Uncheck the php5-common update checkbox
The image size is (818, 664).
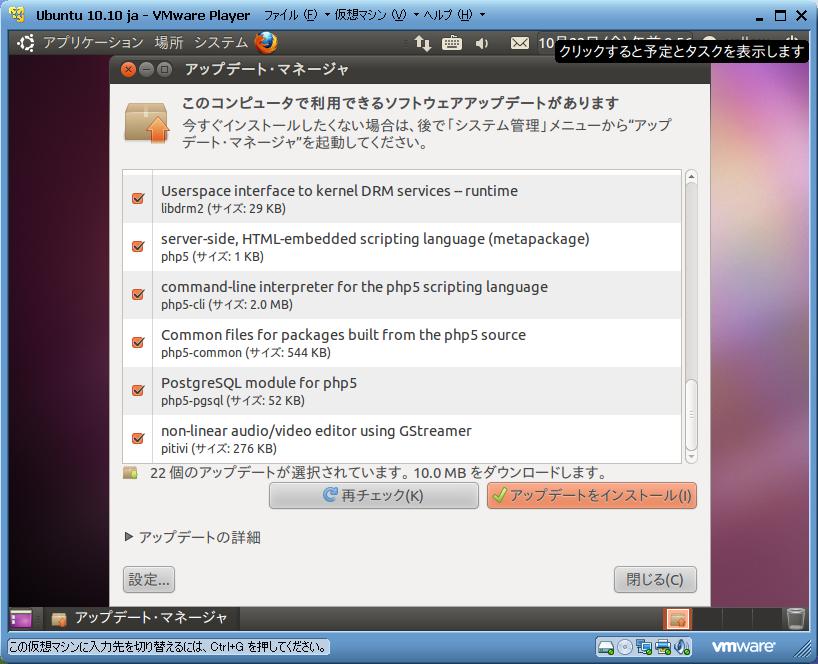138,342
